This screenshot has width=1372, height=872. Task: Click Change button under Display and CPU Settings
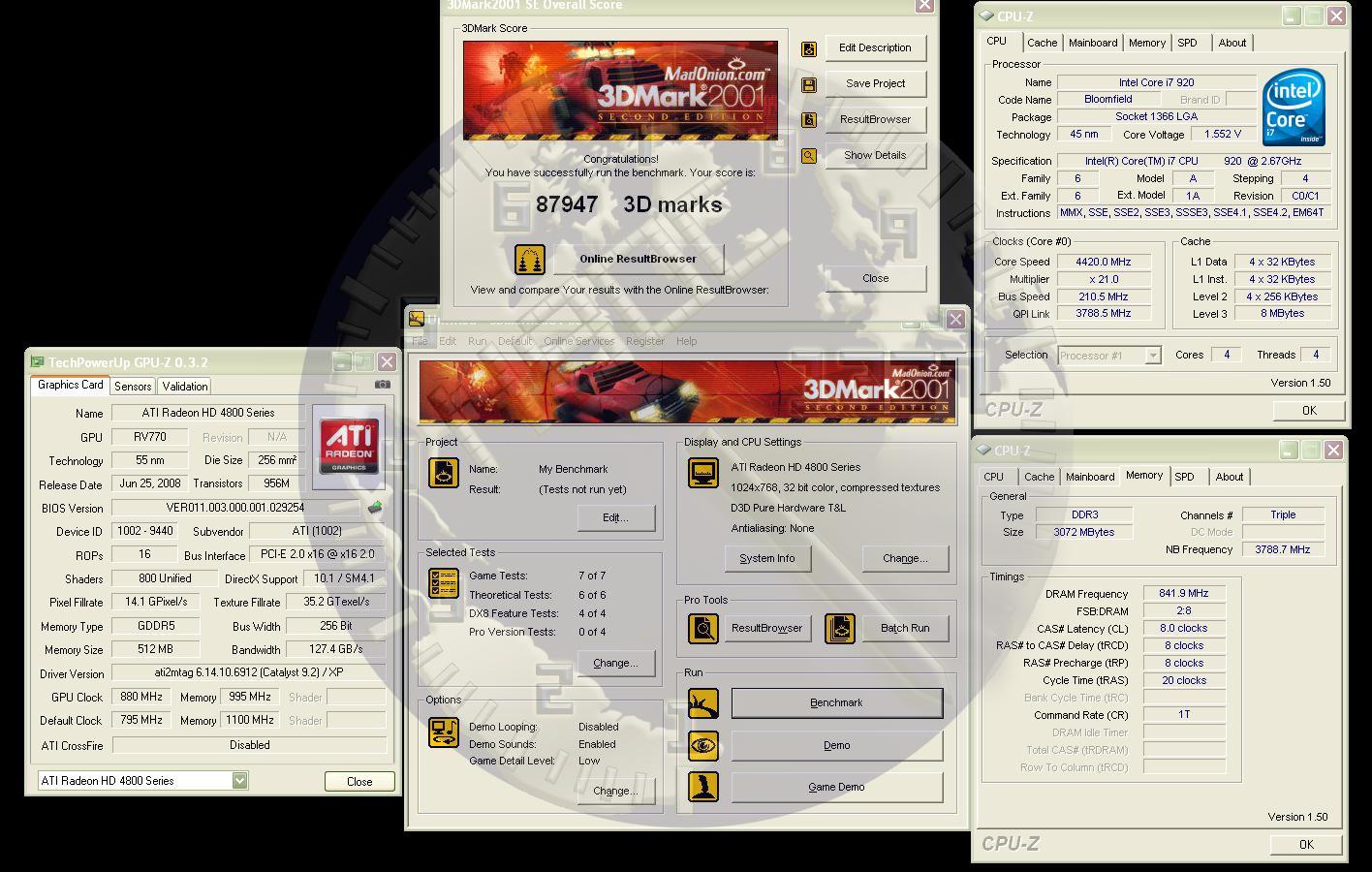coord(905,558)
